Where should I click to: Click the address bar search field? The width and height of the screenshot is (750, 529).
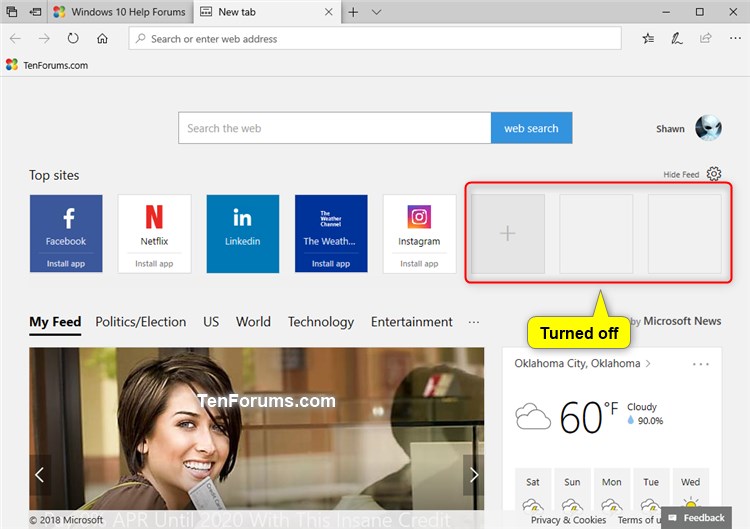tap(375, 39)
